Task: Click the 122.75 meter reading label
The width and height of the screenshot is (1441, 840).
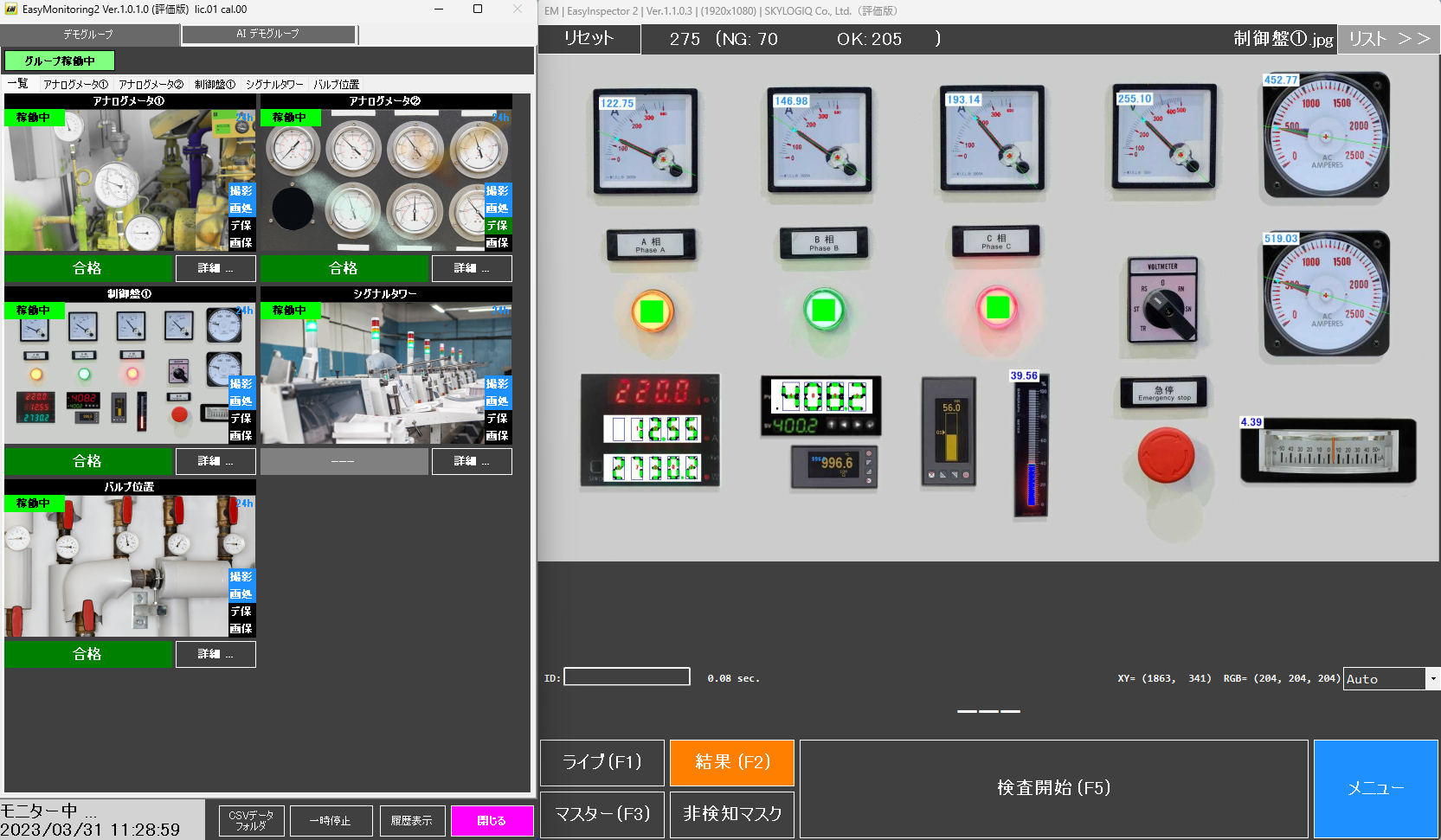Action: point(617,103)
